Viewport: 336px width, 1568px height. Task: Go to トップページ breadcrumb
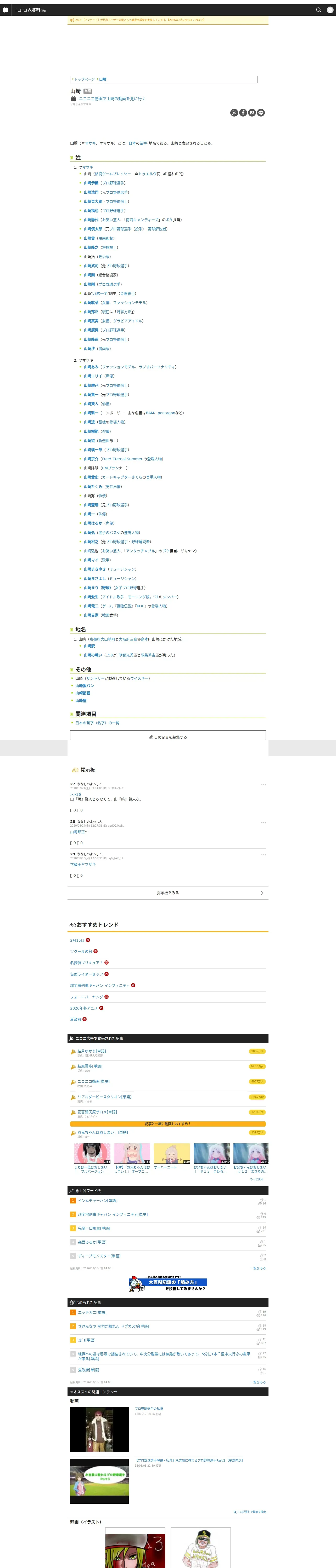tap(85, 79)
